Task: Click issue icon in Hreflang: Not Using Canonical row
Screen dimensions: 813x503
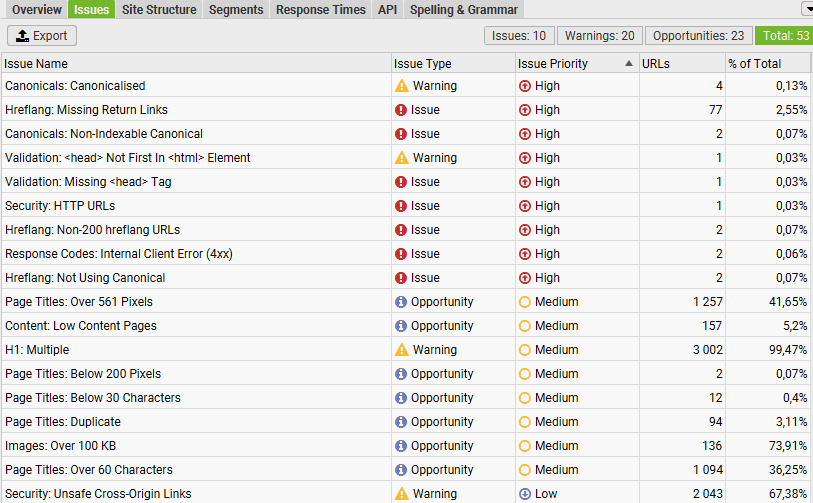Action: (401, 278)
